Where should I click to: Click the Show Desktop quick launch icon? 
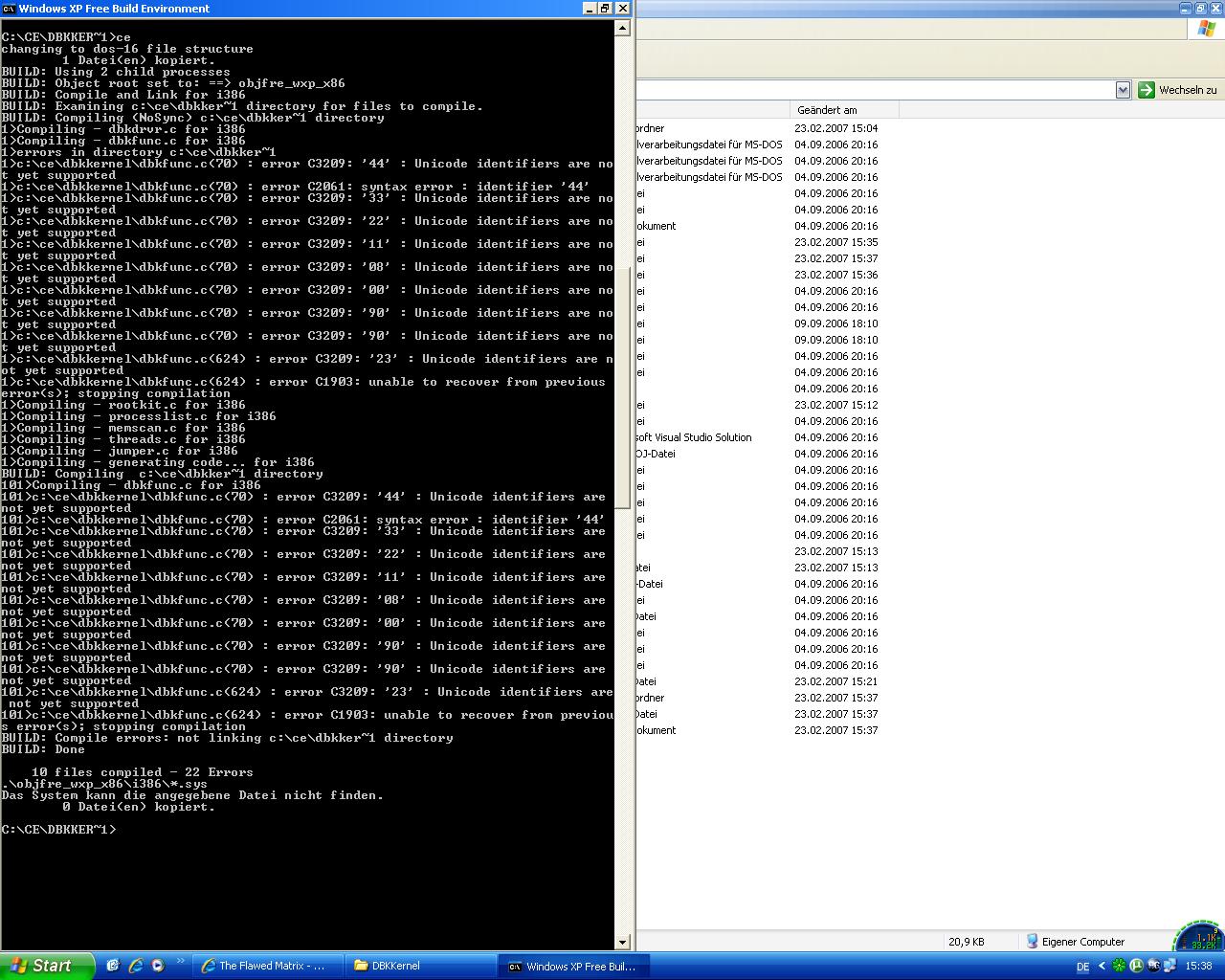click(x=113, y=966)
